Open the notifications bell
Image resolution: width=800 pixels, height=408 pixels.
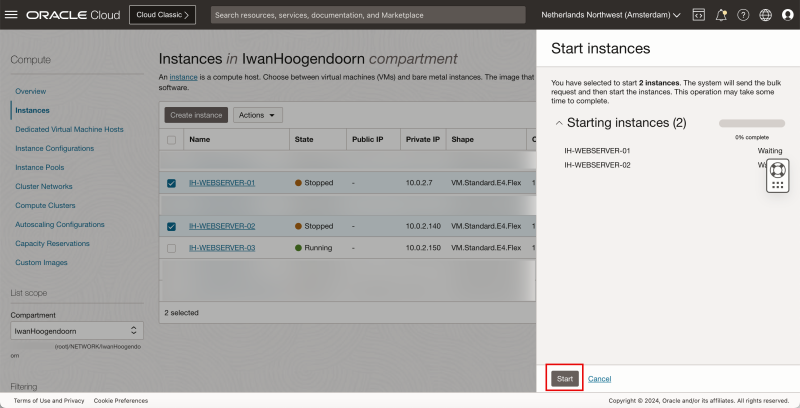click(721, 15)
